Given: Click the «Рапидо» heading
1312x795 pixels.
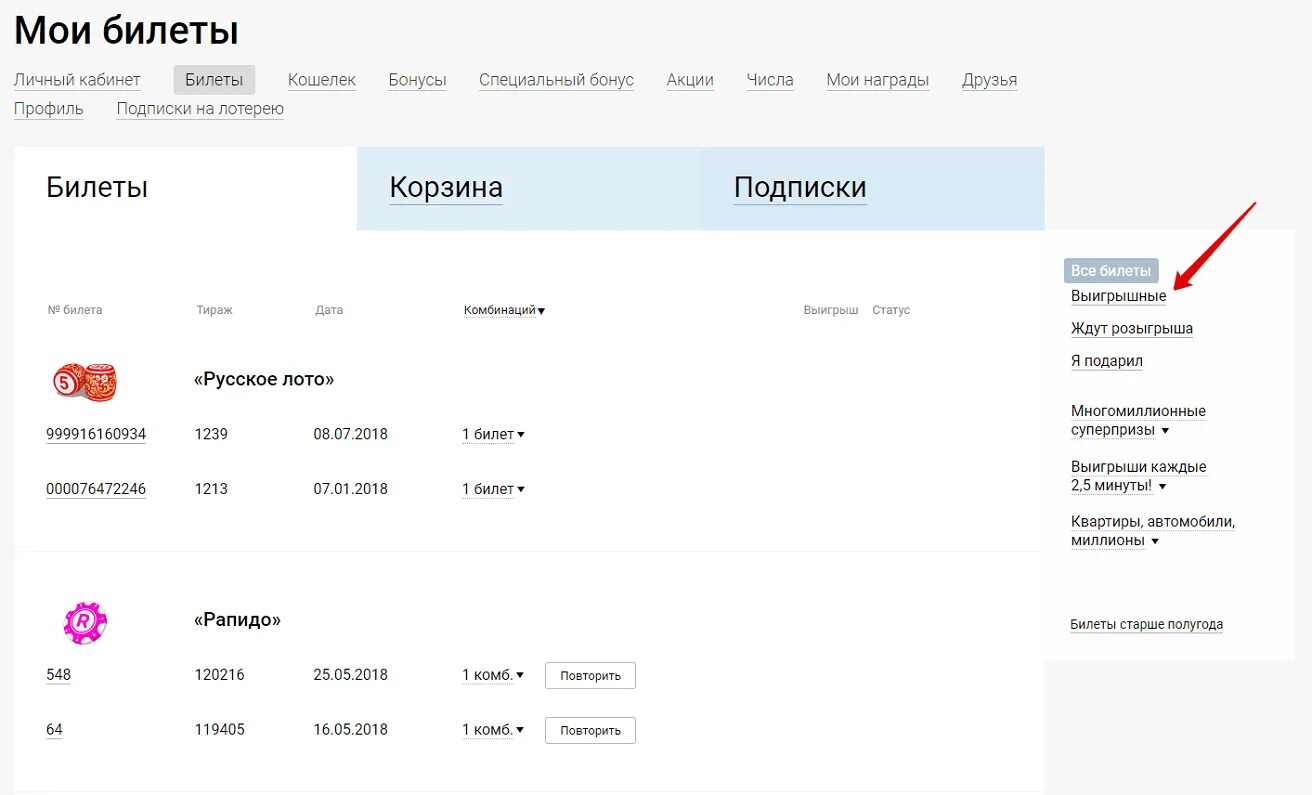Looking at the screenshot, I should click(237, 620).
